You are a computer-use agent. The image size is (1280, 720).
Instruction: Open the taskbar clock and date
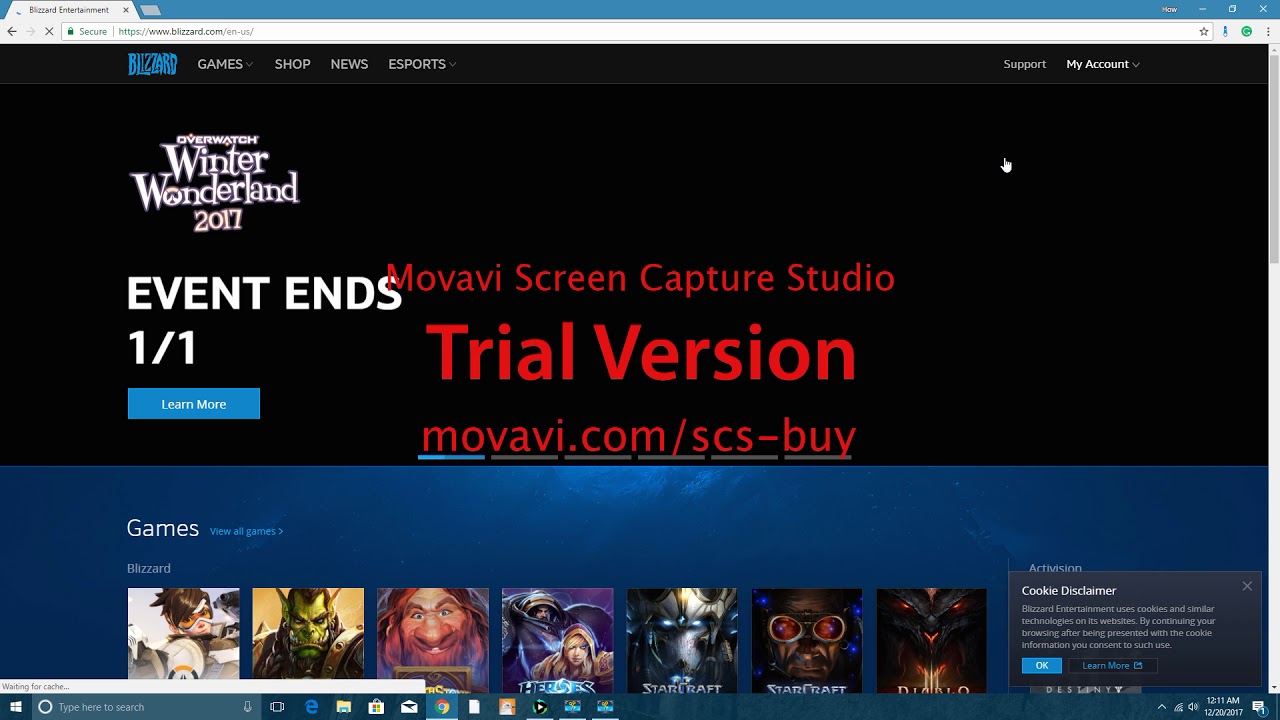click(1223, 707)
